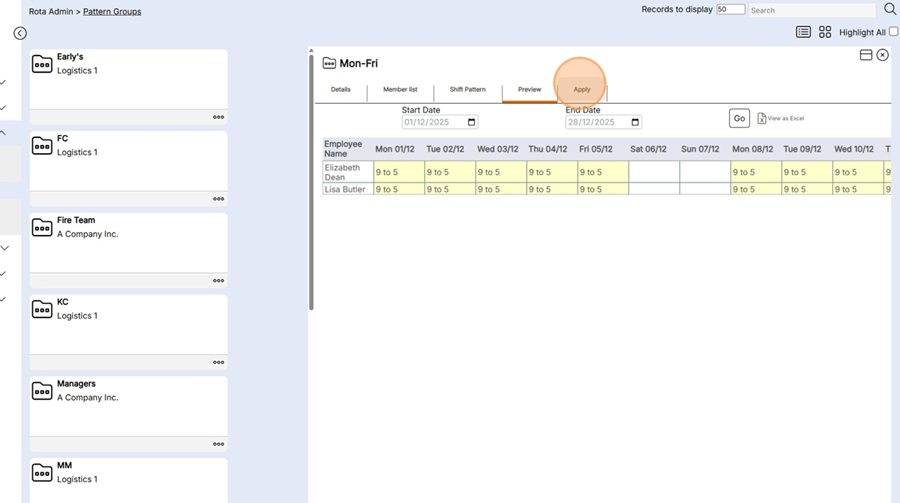Click the Records to display field

coord(730,9)
